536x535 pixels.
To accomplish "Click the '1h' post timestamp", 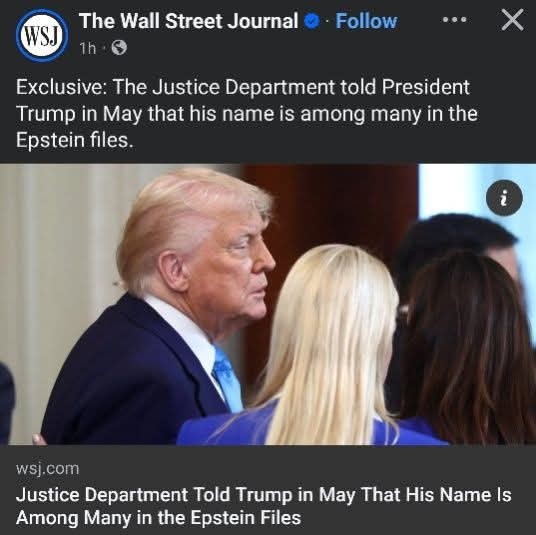I will (88, 48).
